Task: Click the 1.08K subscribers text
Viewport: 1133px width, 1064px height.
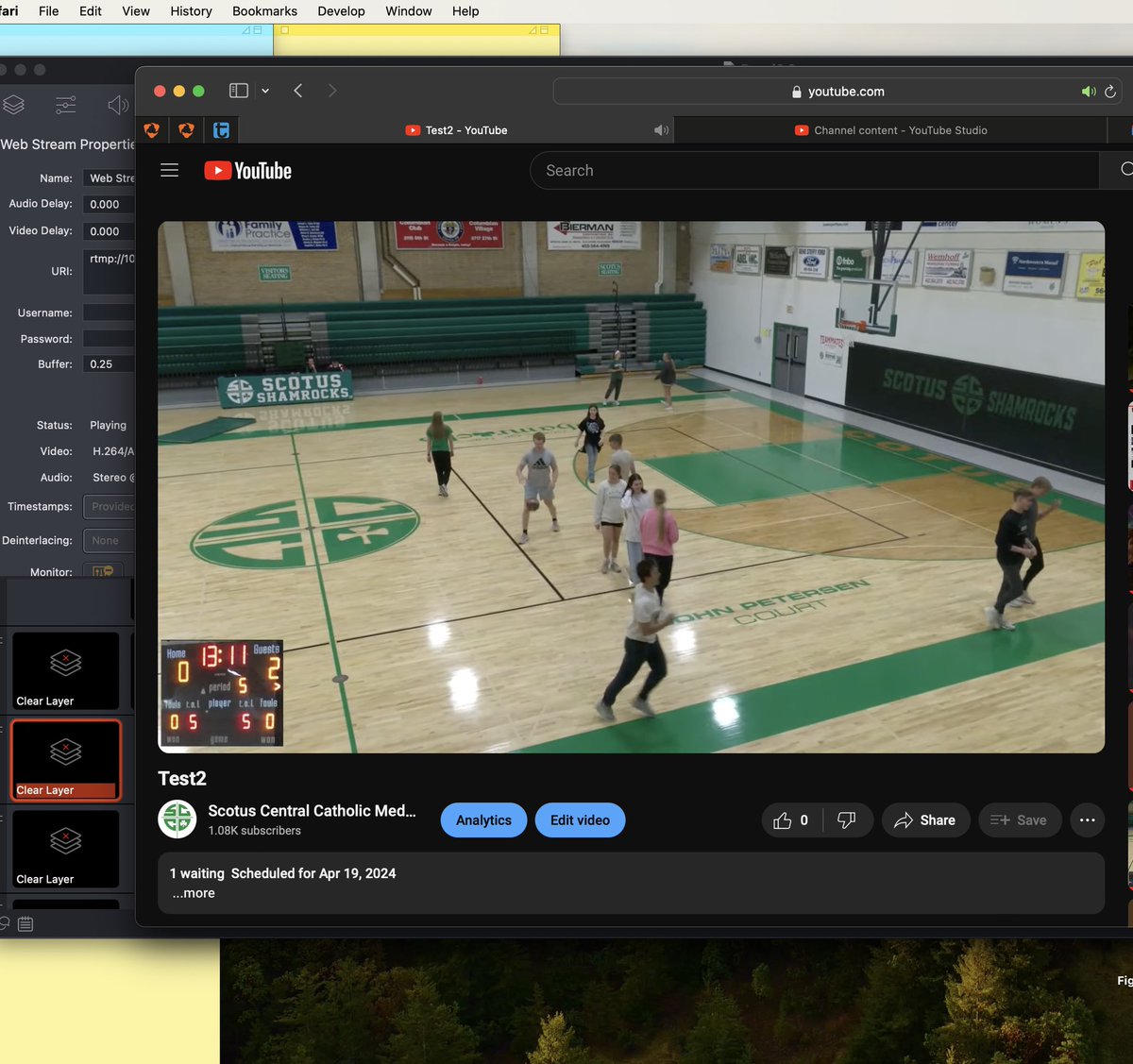Action: click(254, 831)
